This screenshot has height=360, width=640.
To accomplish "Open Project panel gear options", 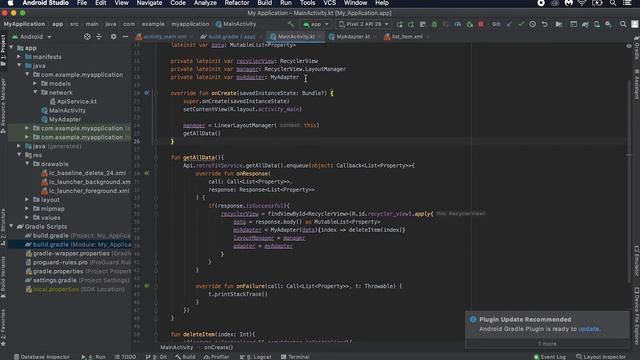I will coord(113,37).
